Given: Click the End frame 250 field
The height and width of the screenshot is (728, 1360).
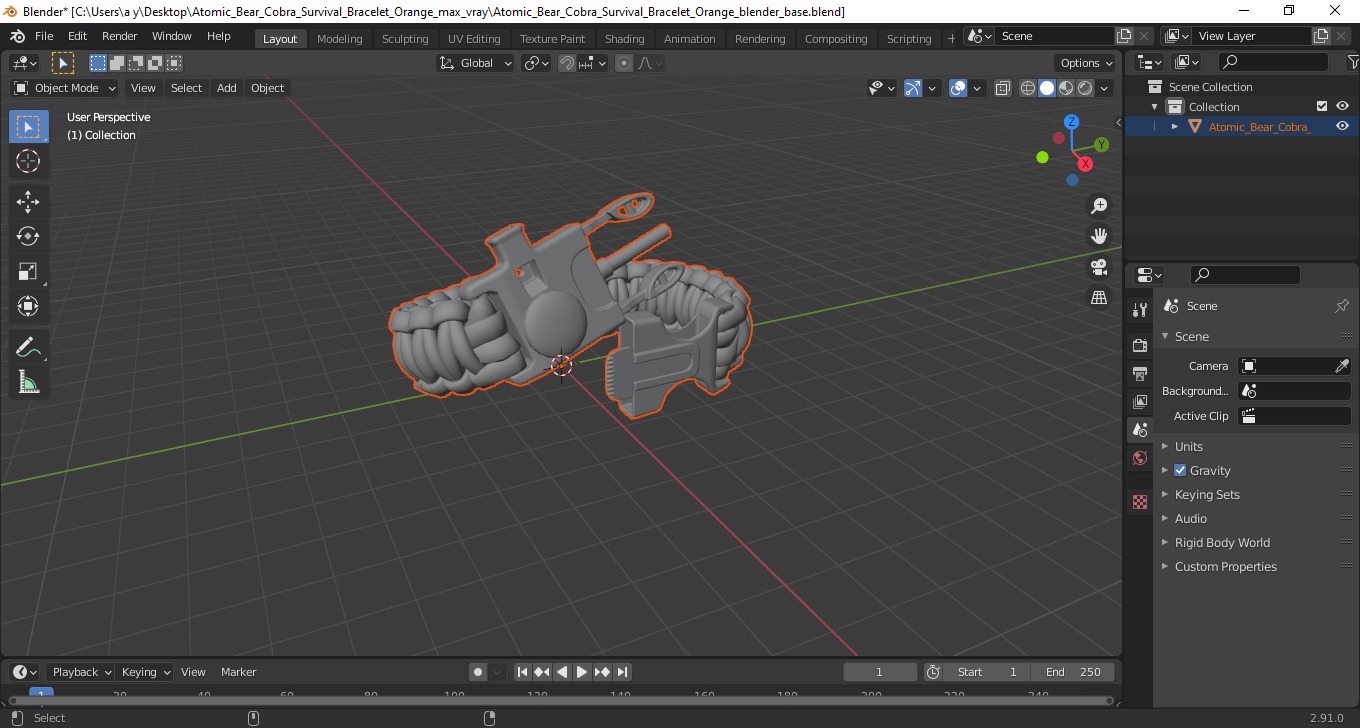Looking at the screenshot, I should coord(1074,672).
